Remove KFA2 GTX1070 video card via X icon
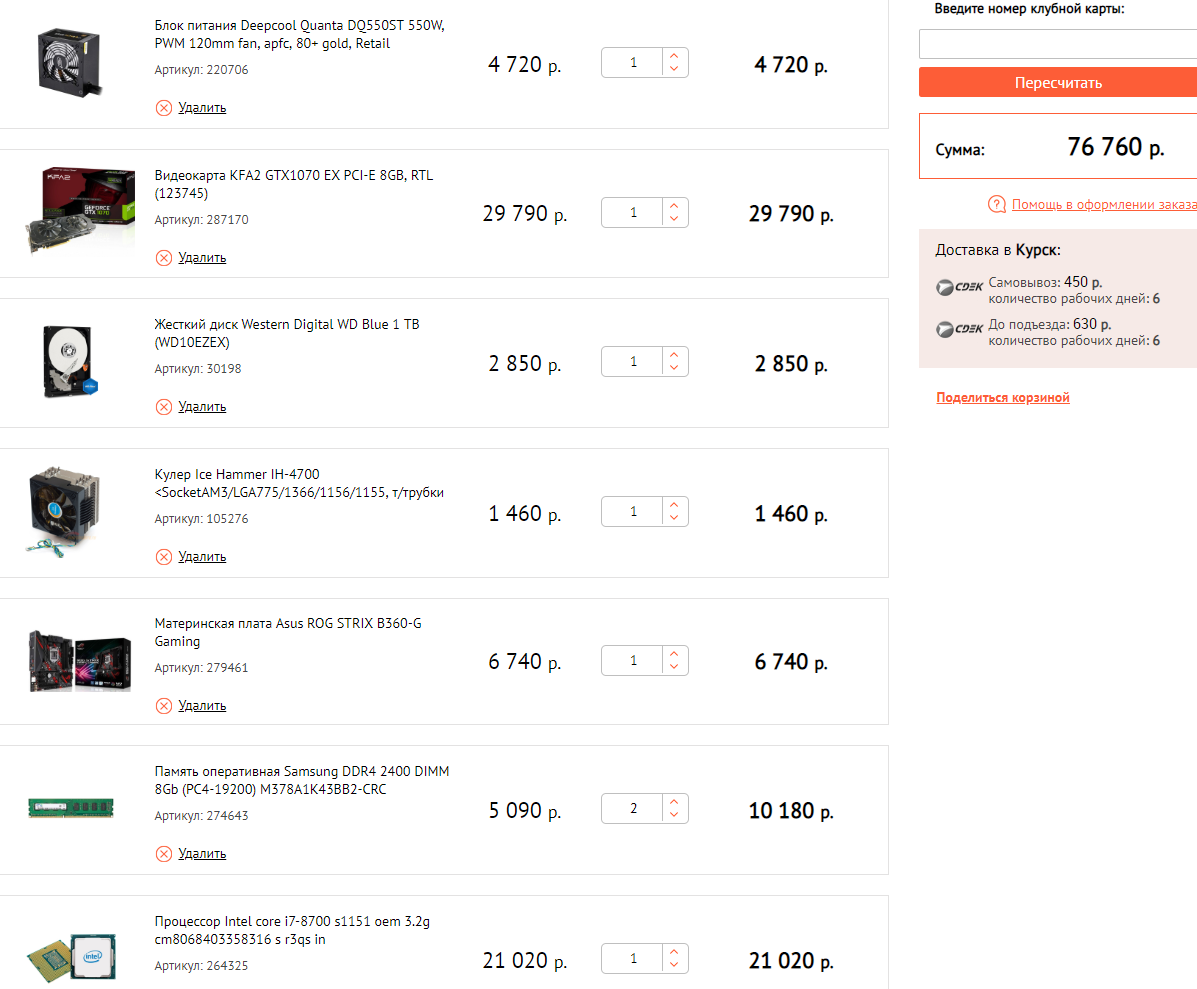The width and height of the screenshot is (1197, 989). click(x=164, y=258)
